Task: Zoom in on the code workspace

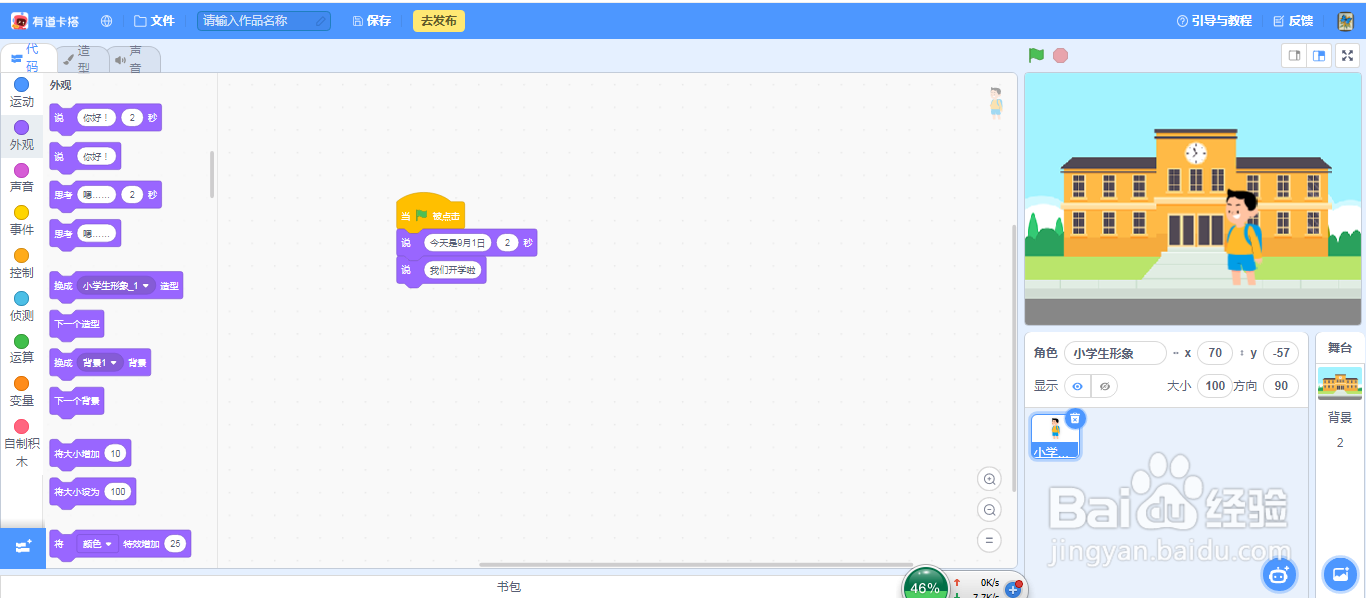Action: (988, 479)
